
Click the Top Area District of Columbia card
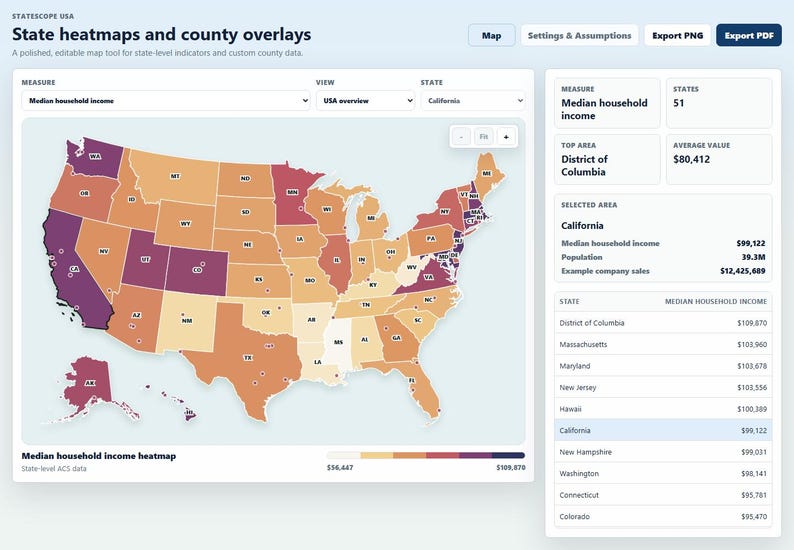click(607, 159)
